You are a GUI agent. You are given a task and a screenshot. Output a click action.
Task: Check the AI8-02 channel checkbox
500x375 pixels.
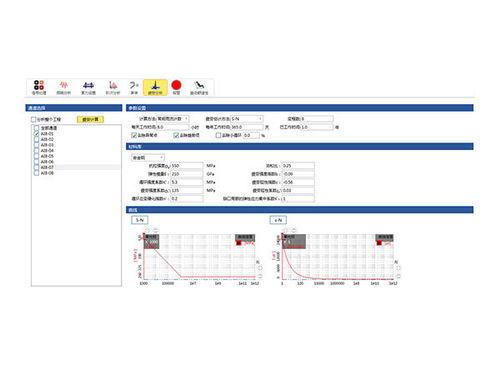tap(37, 139)
